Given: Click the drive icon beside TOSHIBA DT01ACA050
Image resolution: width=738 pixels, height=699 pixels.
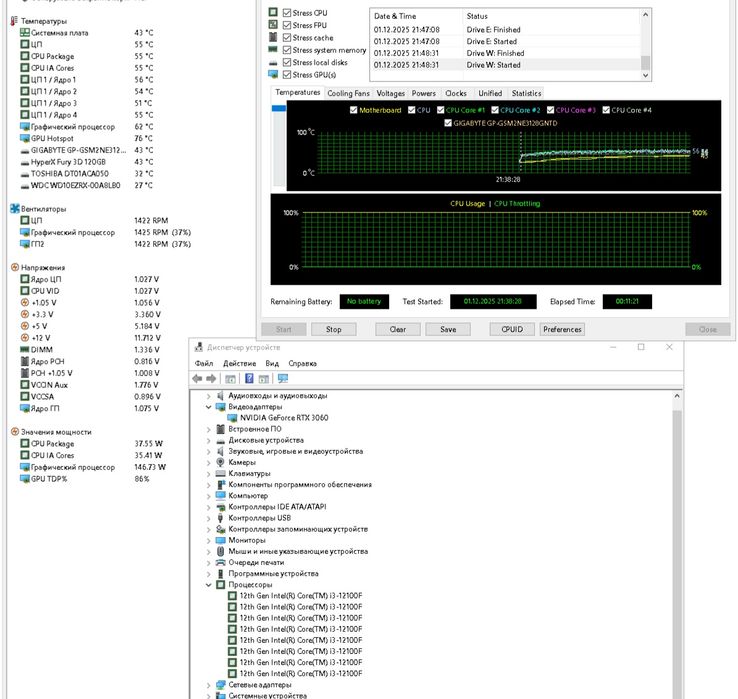Looking at the screenshot, I should tap(25, 174).
